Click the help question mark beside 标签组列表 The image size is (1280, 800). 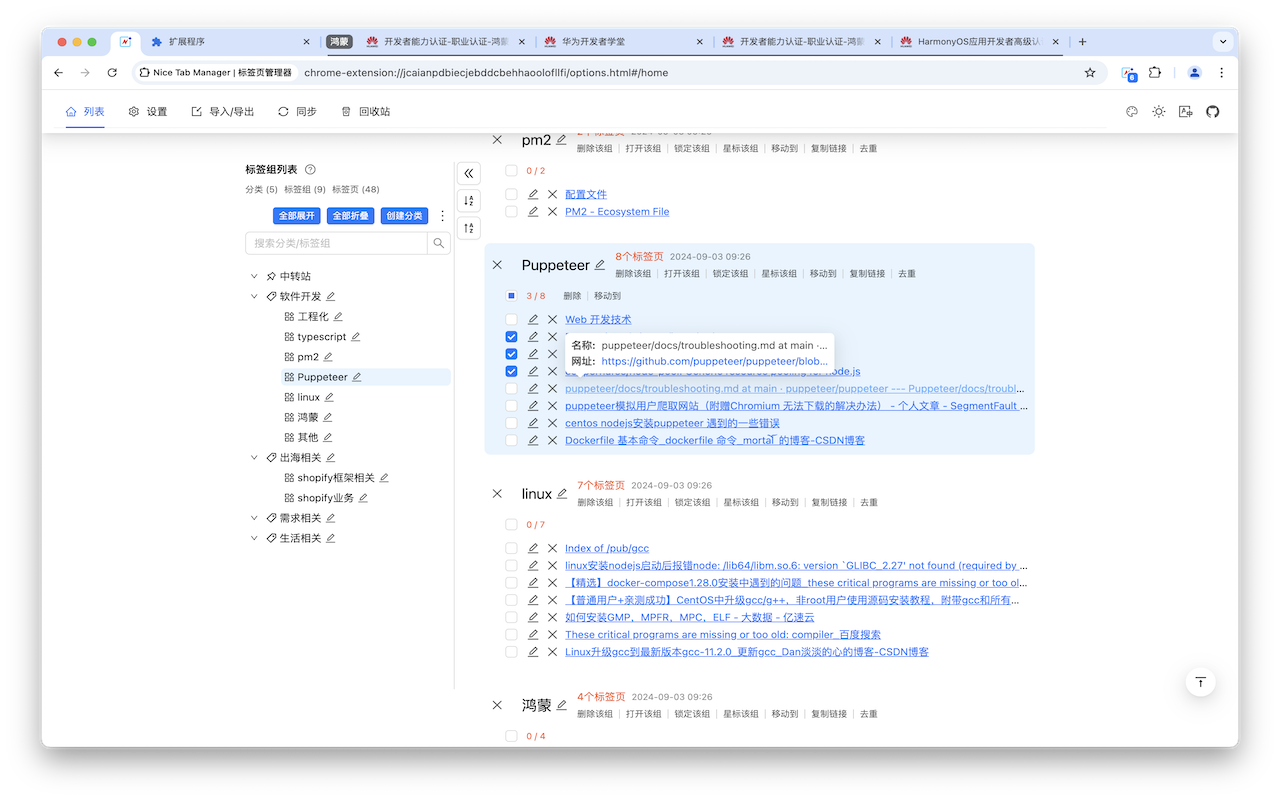[310, 170]
